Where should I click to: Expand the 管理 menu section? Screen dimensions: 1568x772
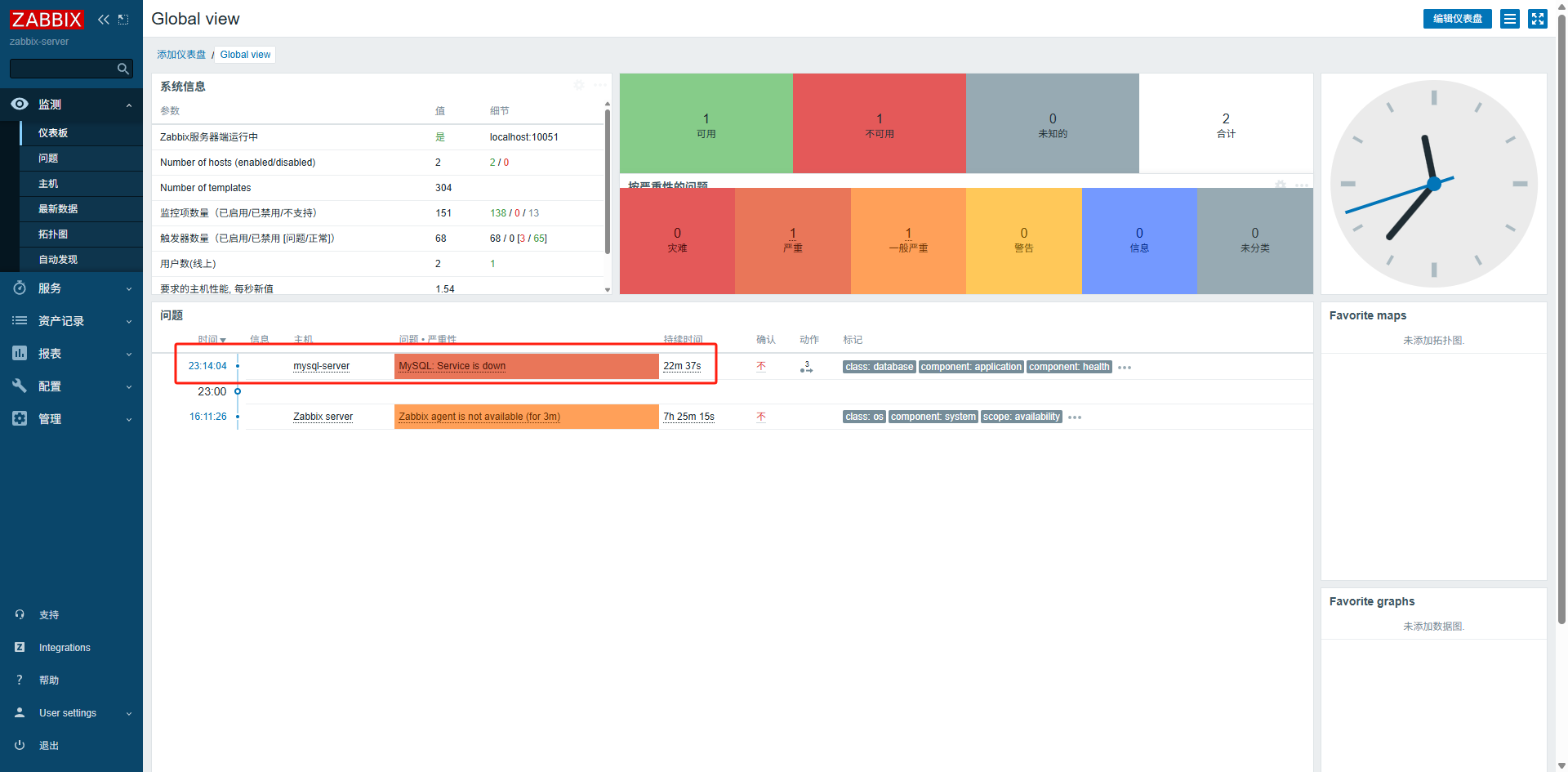[129, 419]
